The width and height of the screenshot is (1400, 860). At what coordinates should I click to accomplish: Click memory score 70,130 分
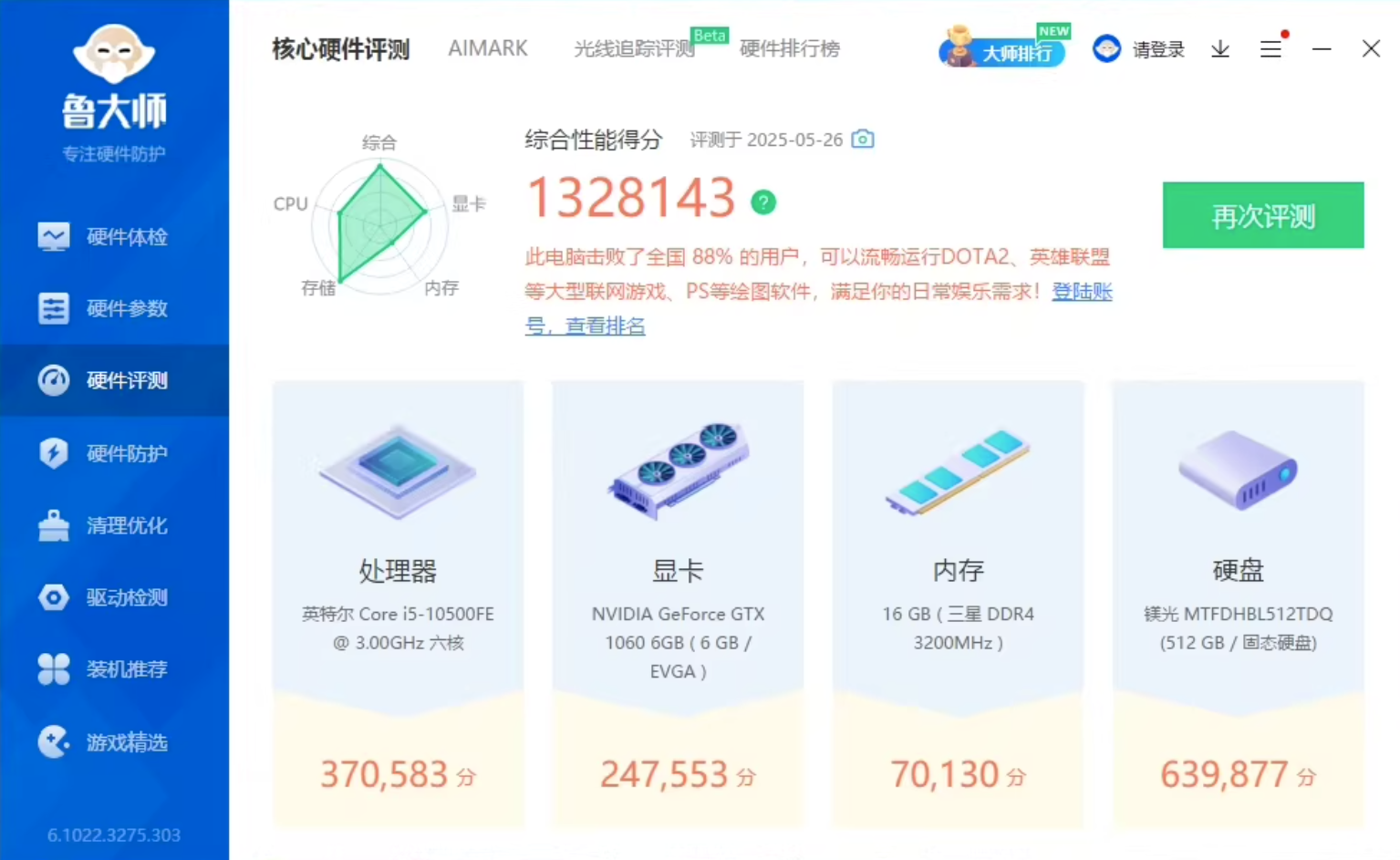click(958, 775)
